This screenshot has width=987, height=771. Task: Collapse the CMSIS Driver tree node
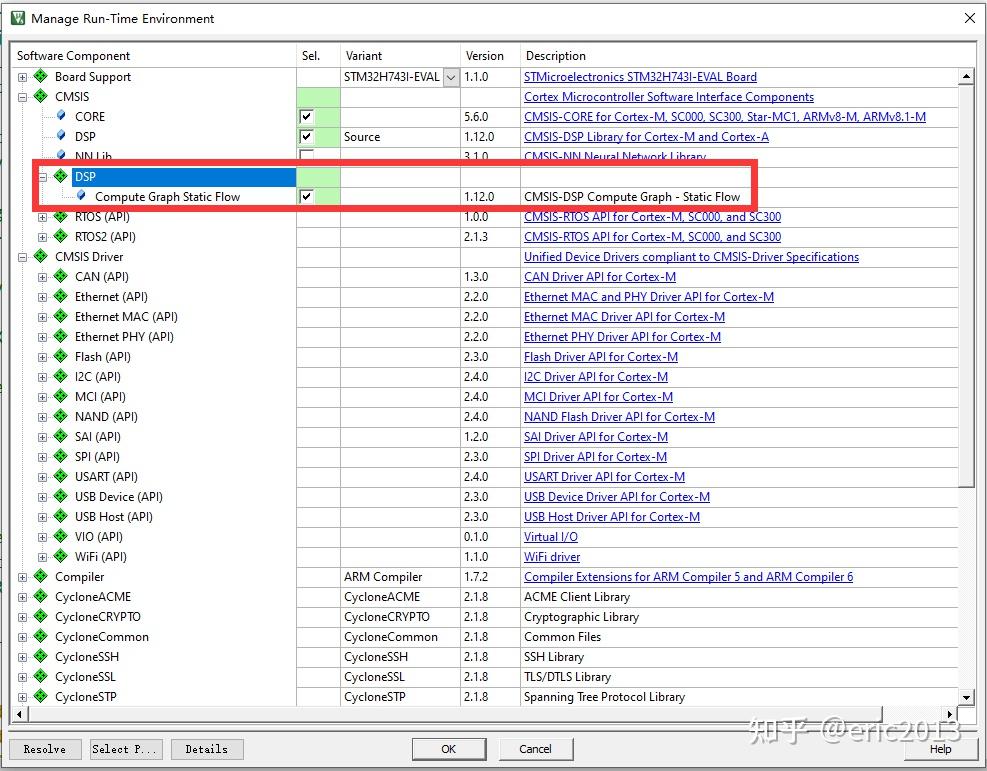(23, 257)
